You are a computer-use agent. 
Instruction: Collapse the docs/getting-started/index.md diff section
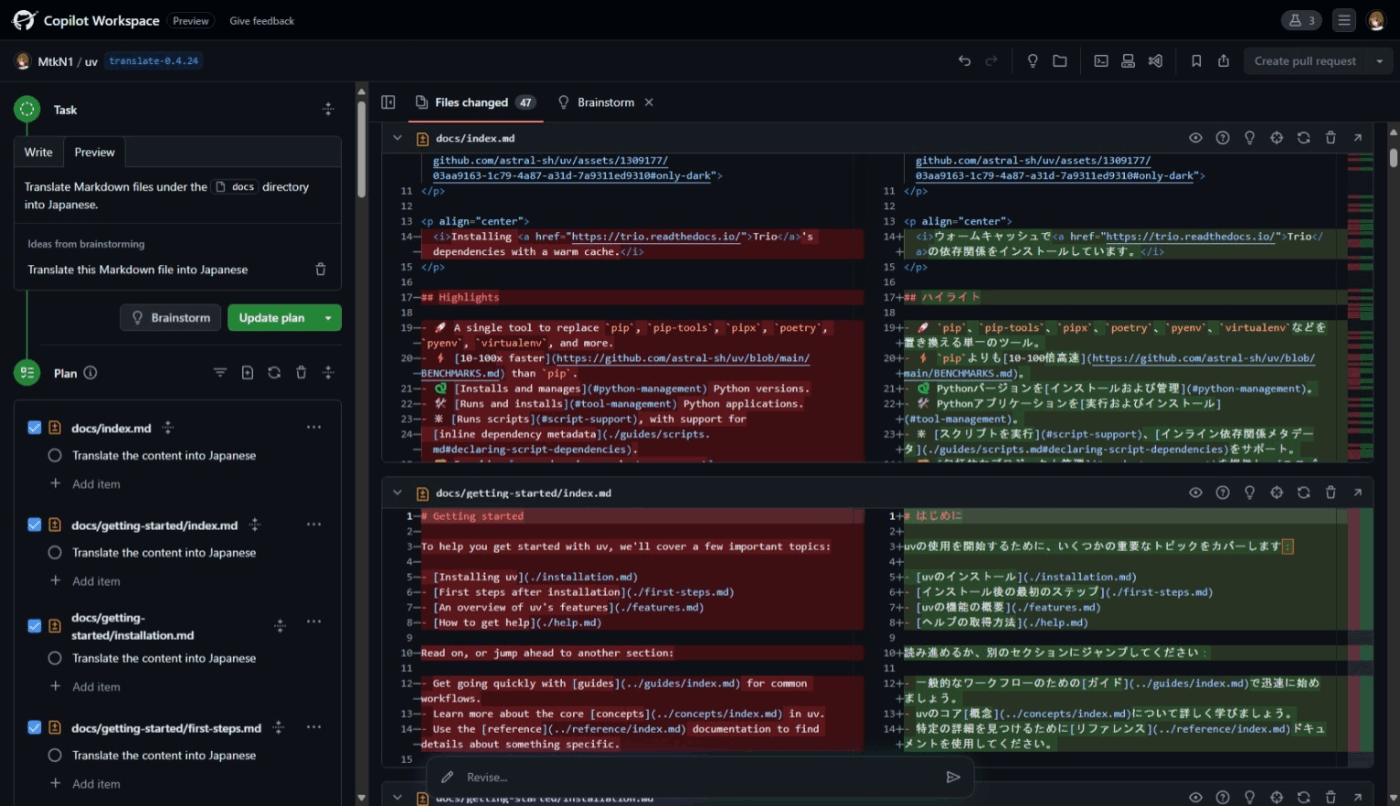click(x=397, y=493)
